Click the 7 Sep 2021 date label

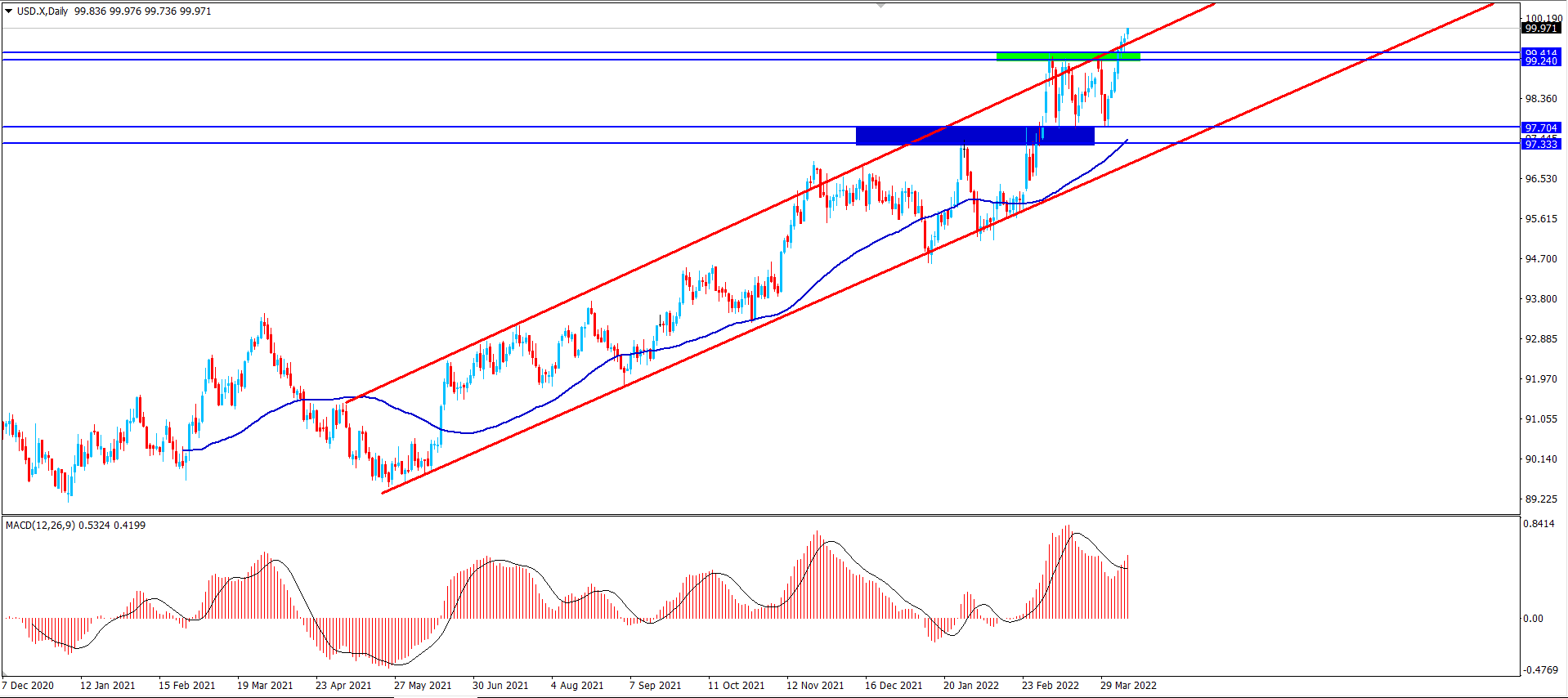[656, 686]
